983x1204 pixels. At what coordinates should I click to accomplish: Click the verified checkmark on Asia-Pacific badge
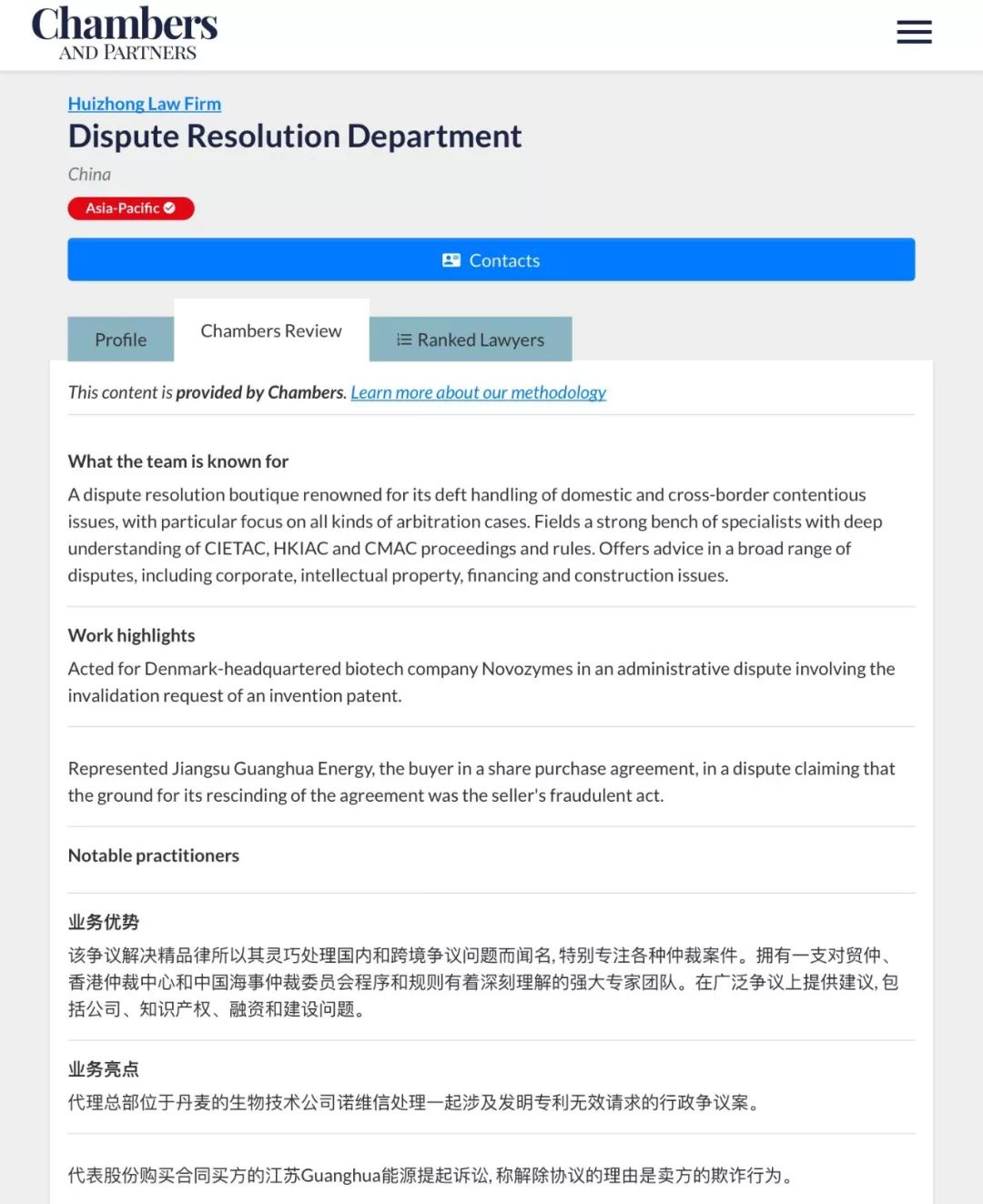click(x=169, y=208)
